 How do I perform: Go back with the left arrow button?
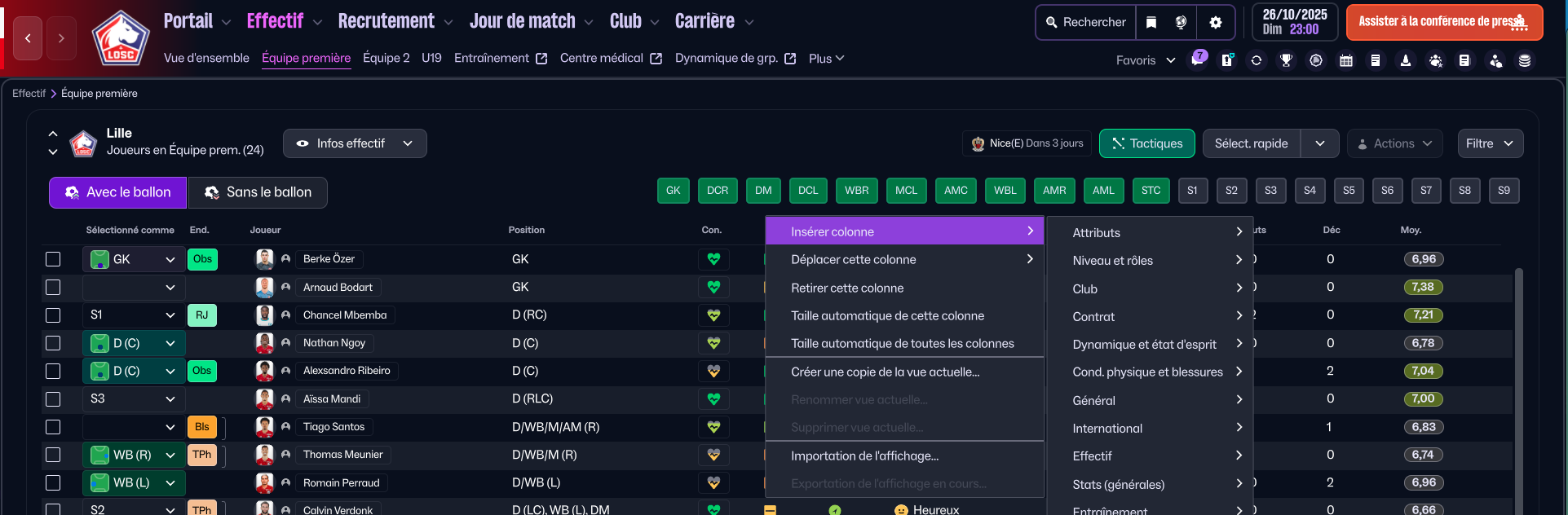tap(28, 38)
